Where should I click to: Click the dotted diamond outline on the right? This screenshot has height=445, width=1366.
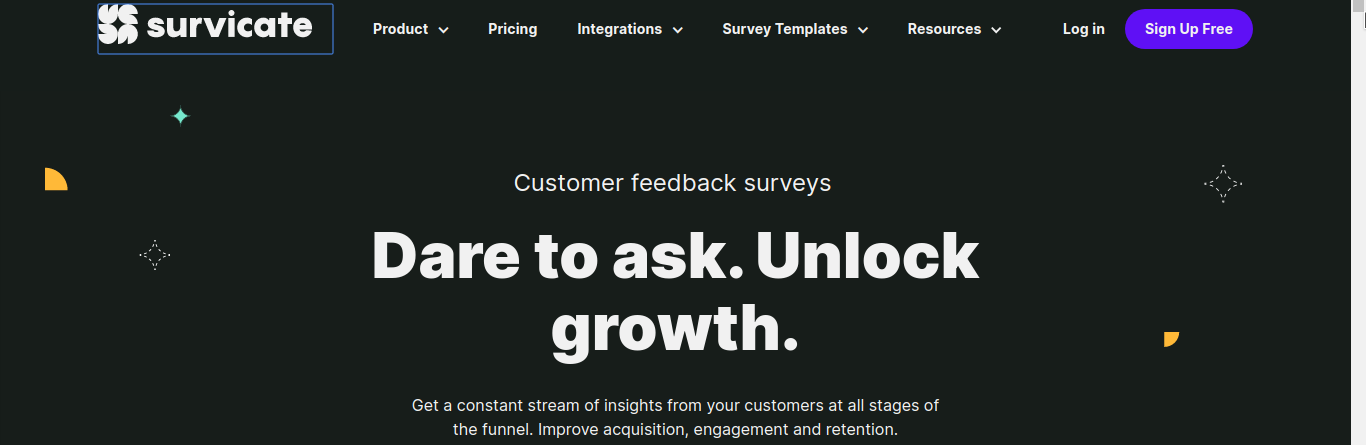click(x=1222, y=184)
